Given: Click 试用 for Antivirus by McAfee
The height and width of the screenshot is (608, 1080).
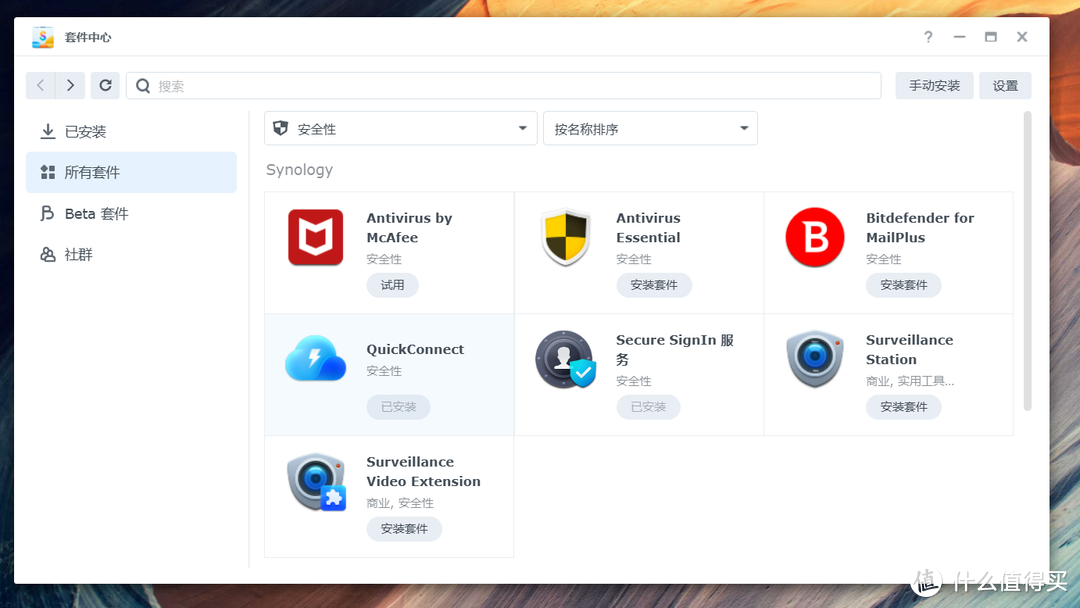Looking at the screenshot, I should coord(393,285).
